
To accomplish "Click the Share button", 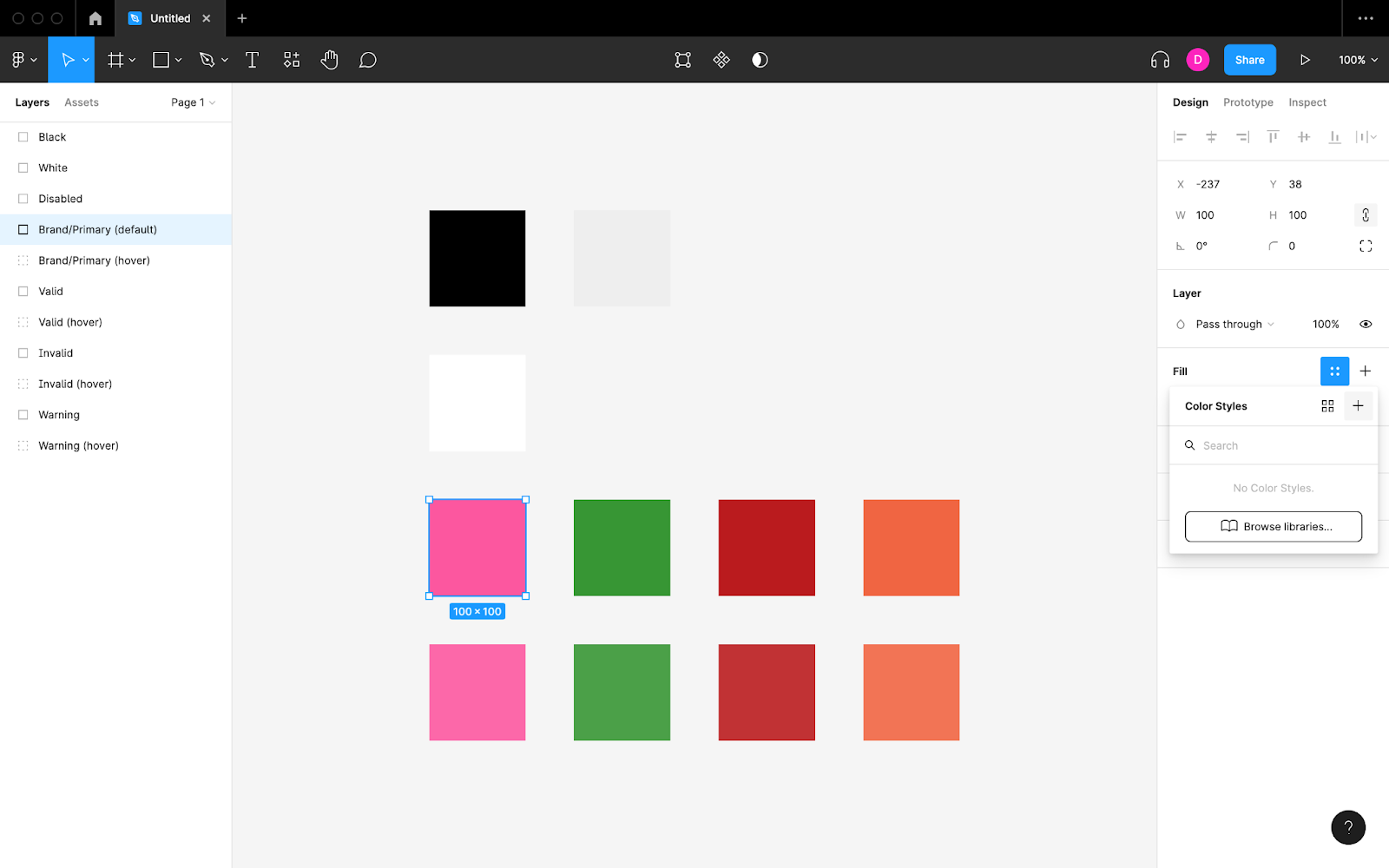I will (1249, 60).
